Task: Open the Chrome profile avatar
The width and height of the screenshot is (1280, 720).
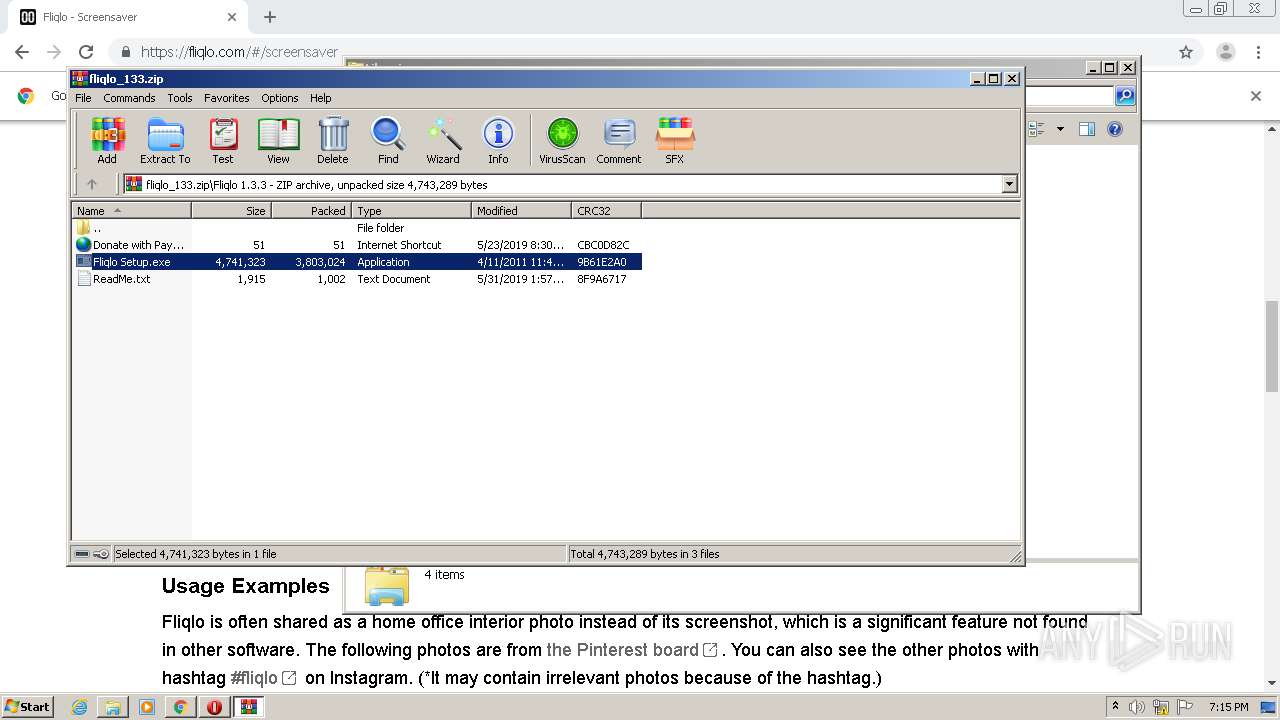Action: pos(1226,52)
